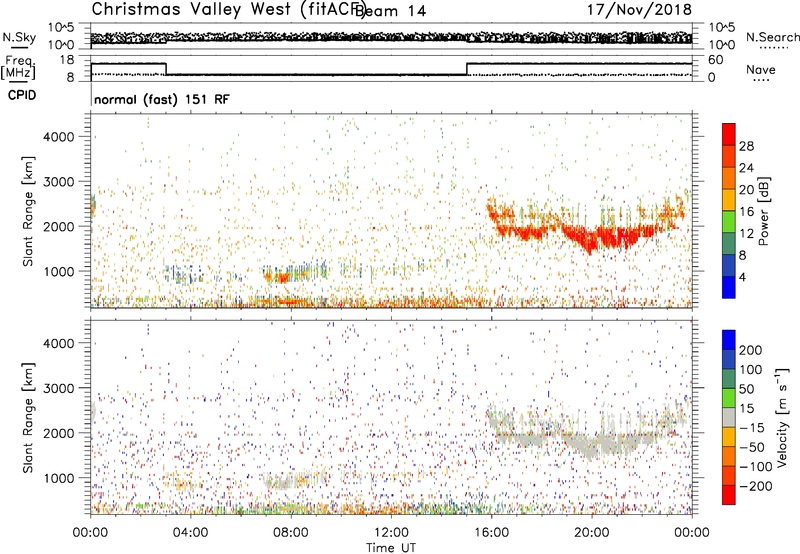Click the '20' power colorbar value
This screenshot has height=554, width=800.
point(746,190)
